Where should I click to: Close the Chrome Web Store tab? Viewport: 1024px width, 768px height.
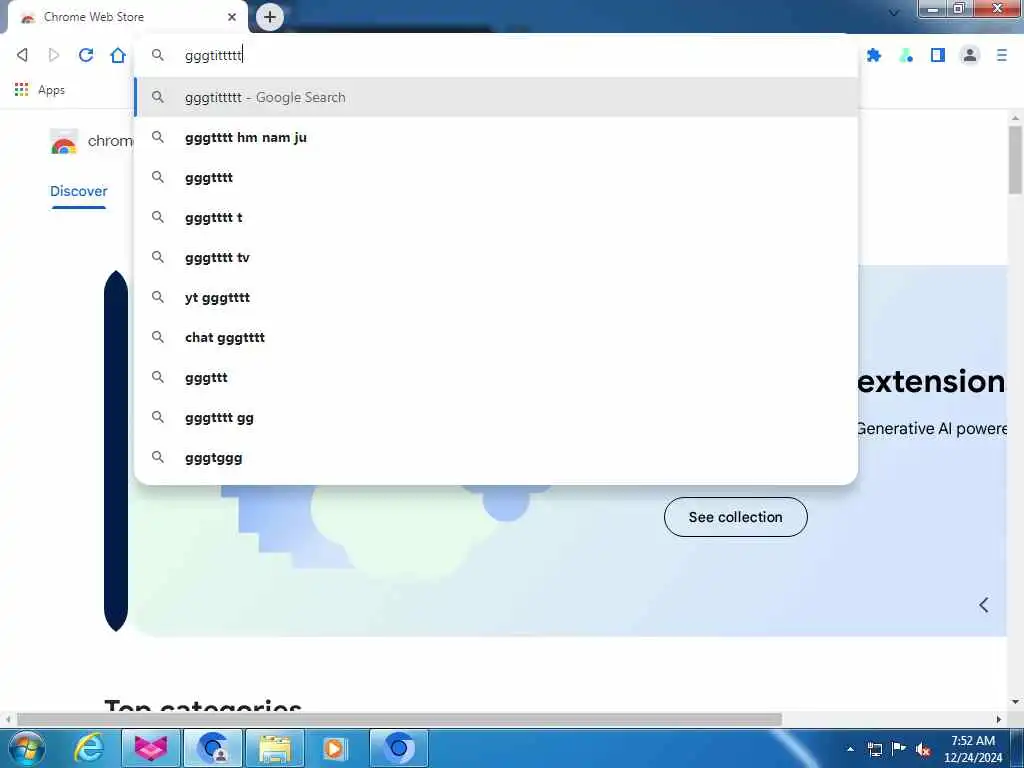pos(232,17)
